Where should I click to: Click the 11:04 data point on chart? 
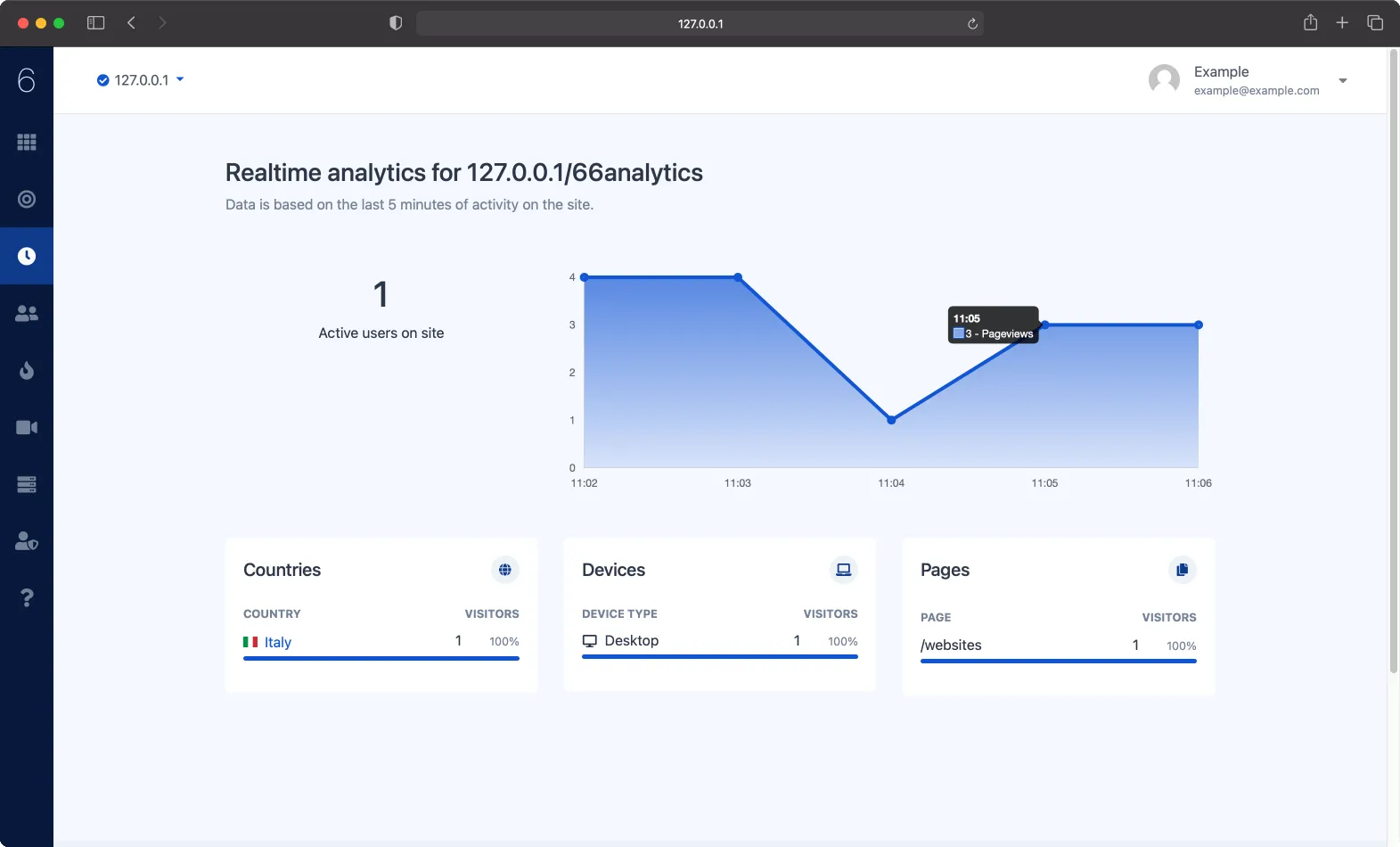[891, 420]
